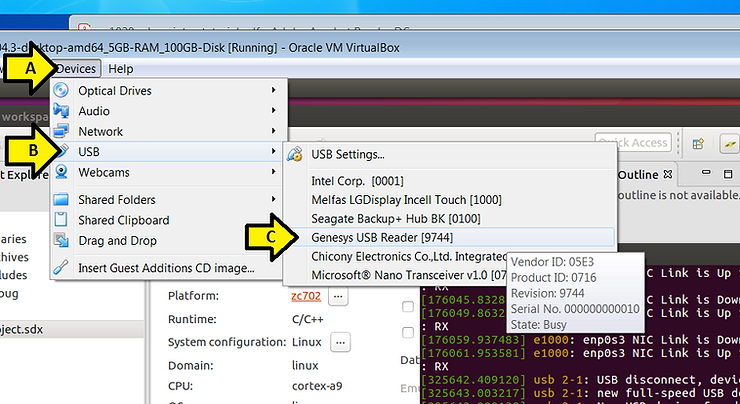Click the Drag and Drop icon
Image resolution: width=740 pixels, height=404 pixels.
pyautogui.click(x=61, y=240)
